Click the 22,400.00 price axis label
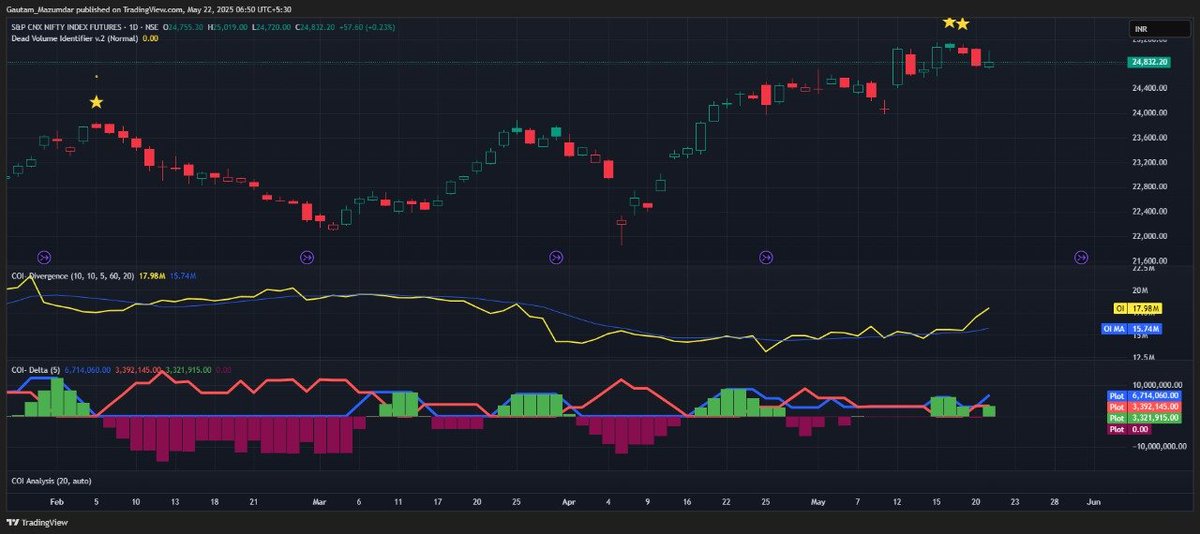This screenshot has height=534, width=1200. [x=1150, y=211]
